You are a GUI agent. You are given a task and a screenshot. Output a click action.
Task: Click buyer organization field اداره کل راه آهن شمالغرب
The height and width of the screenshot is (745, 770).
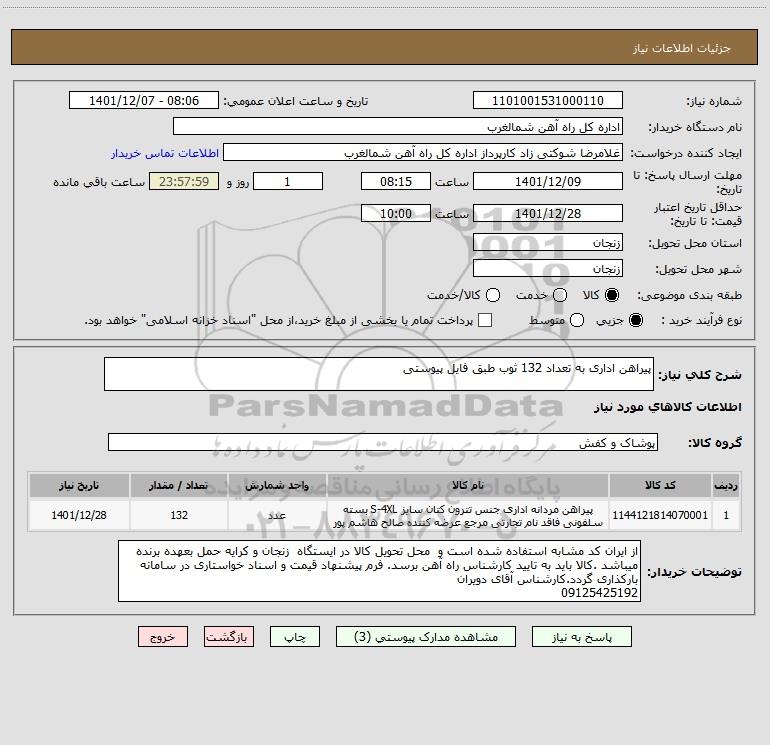click(x=398, y=127)
